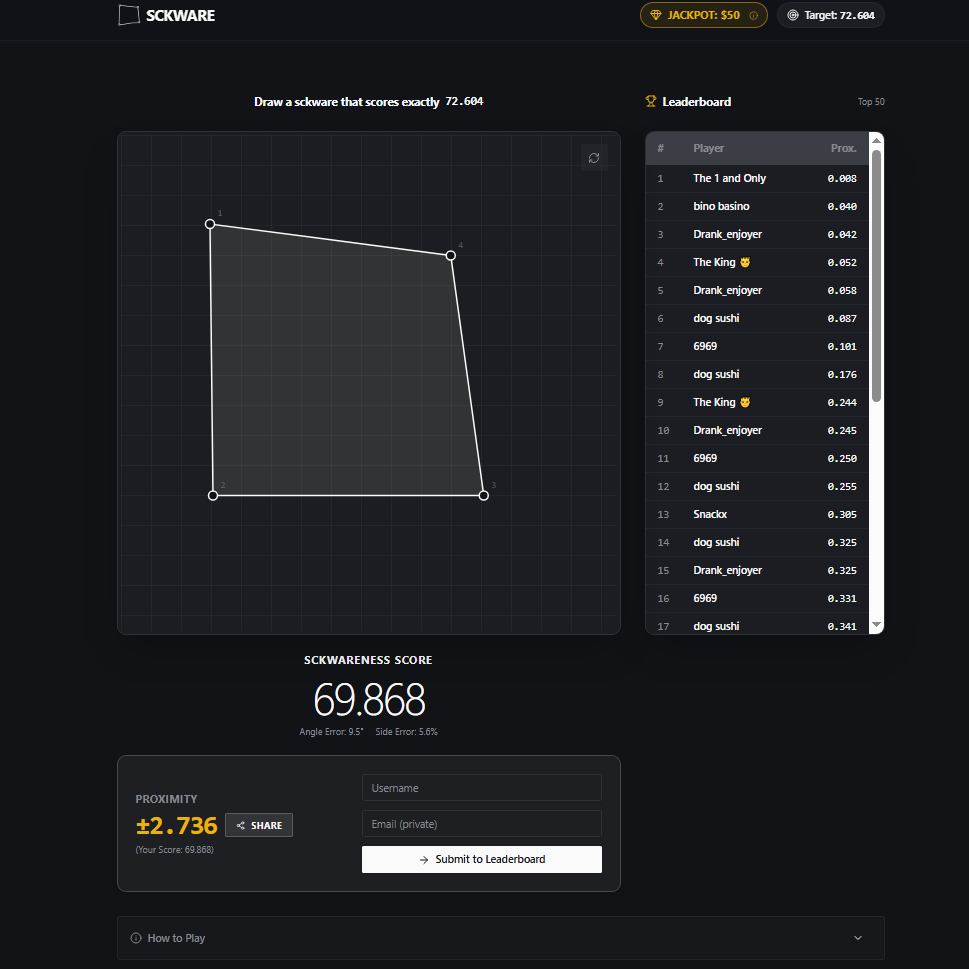Click the arrow icon on Submit button
Viewport: 969px width, 969px height.
coord(423,860)
